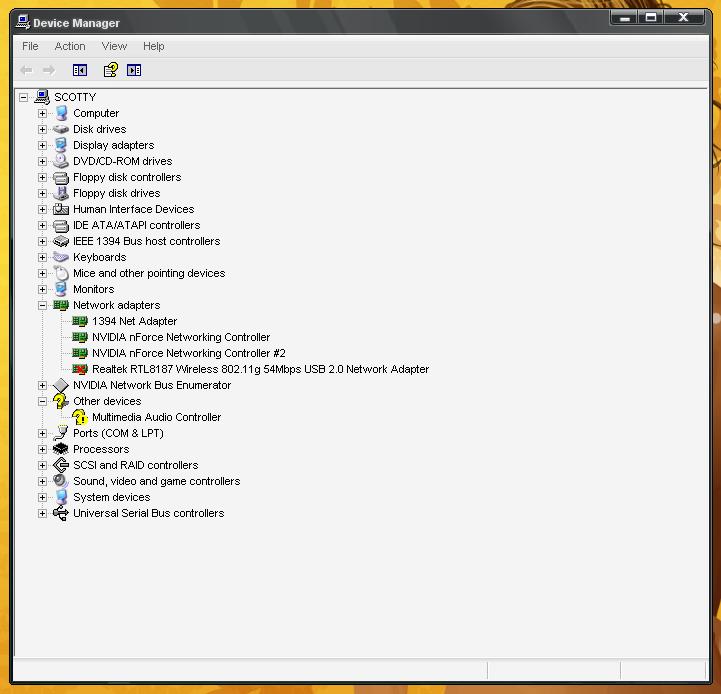
Task: Click the Disk drives icon
Action: coord(61,129)
